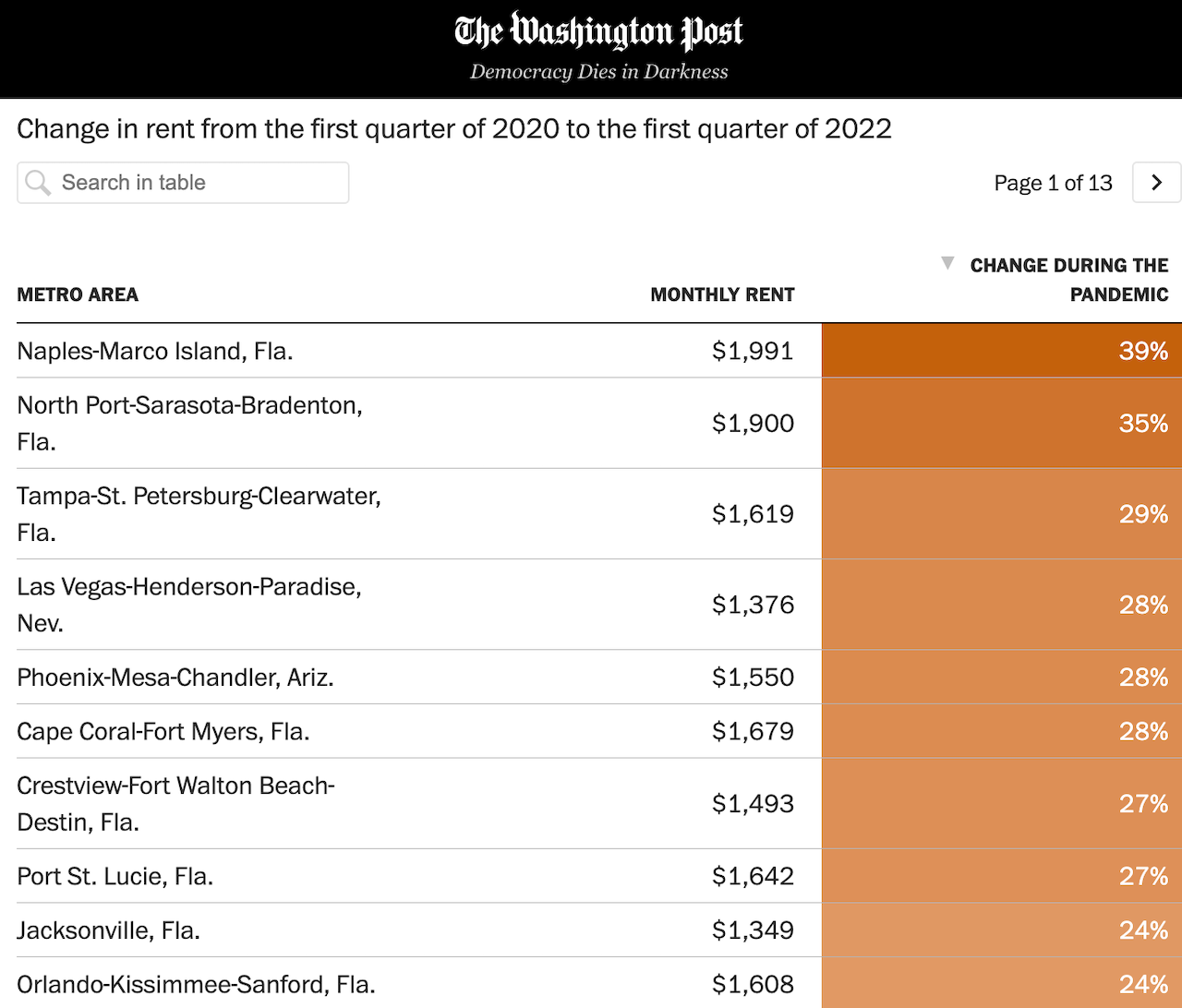The image size is (1182, 1008).
Task: Click the 39% orange cell
Action: [x=1001, y=351]
